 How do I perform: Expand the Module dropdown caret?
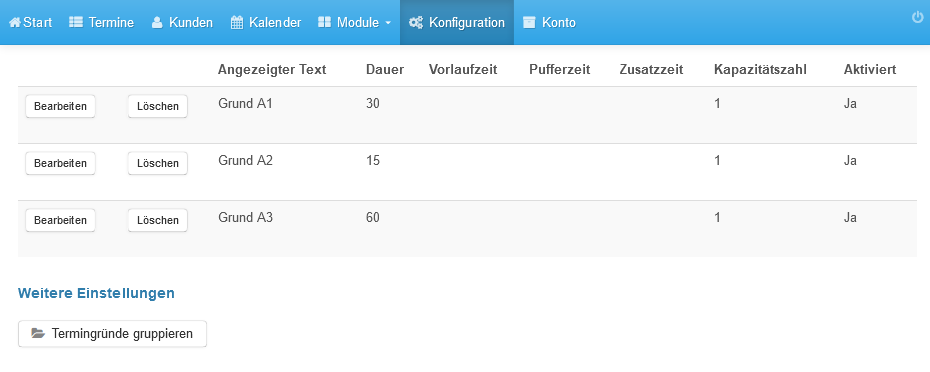coord(388,23)
